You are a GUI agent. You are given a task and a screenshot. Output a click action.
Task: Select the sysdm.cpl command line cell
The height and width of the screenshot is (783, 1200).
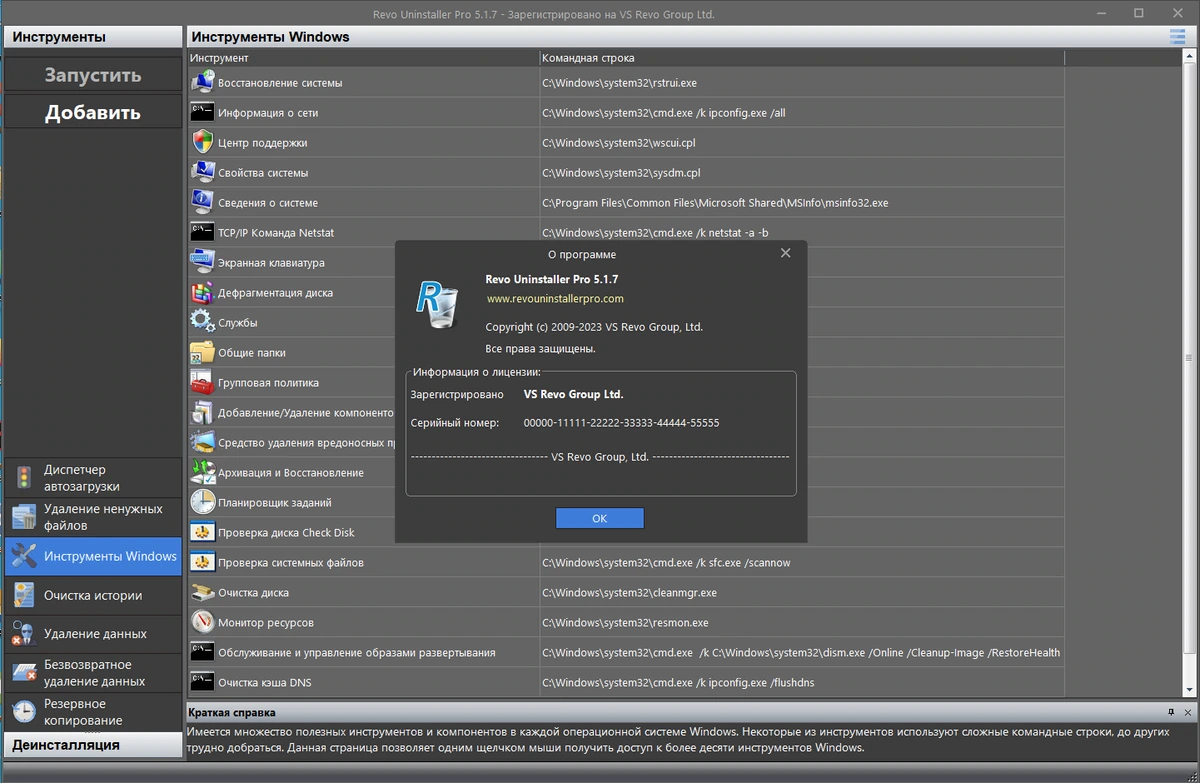click(802, 172)
